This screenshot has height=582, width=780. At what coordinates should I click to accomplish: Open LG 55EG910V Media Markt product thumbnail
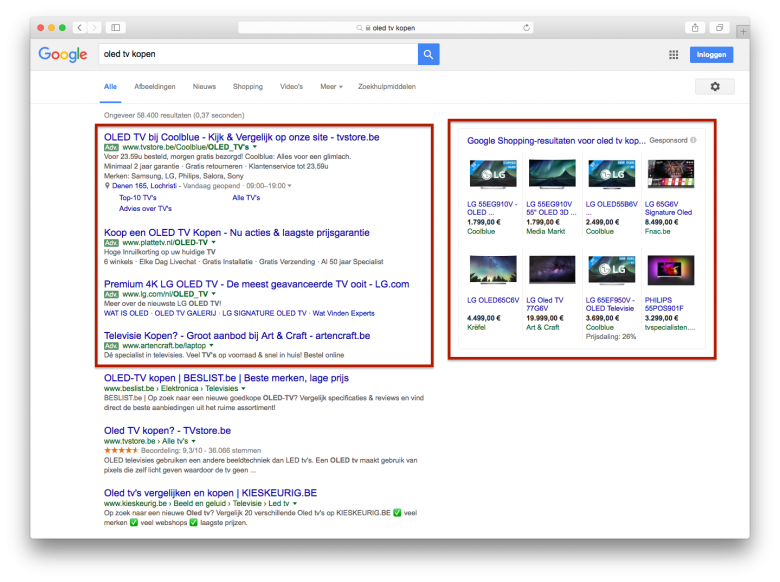click(x=552, y=174)
